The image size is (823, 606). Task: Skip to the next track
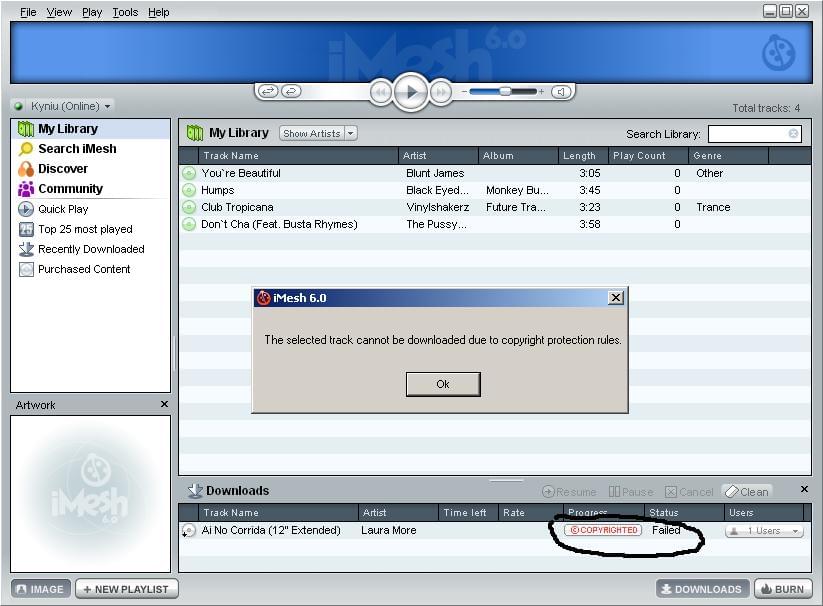[441, 92]
